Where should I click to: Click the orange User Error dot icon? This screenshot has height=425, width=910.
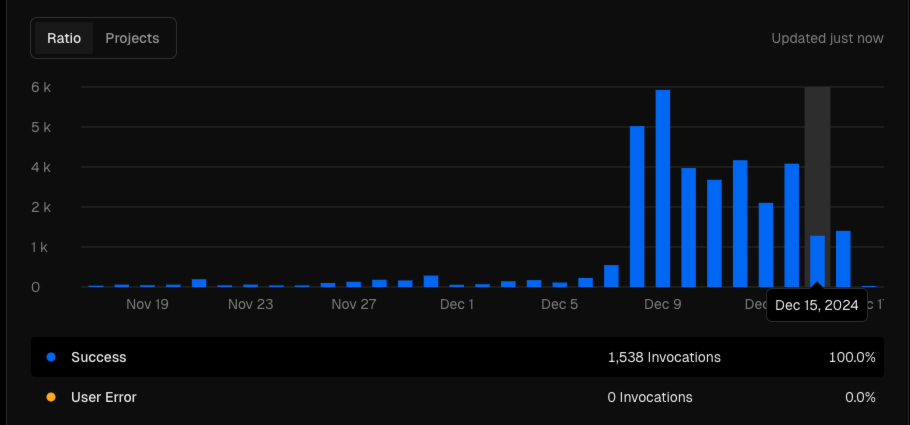(x=51, y=397)
